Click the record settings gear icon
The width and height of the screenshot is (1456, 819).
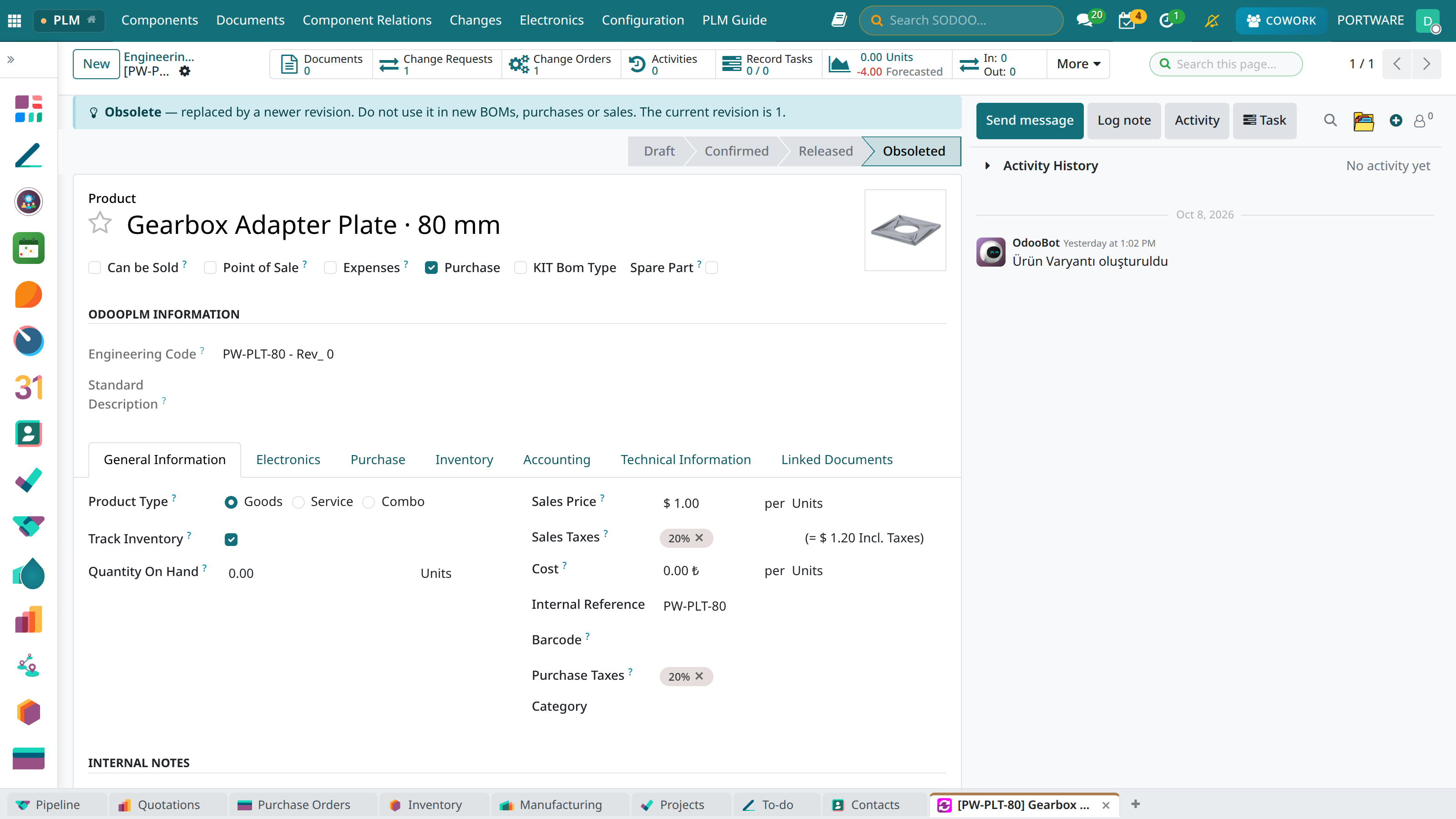(x=184, y=71)
